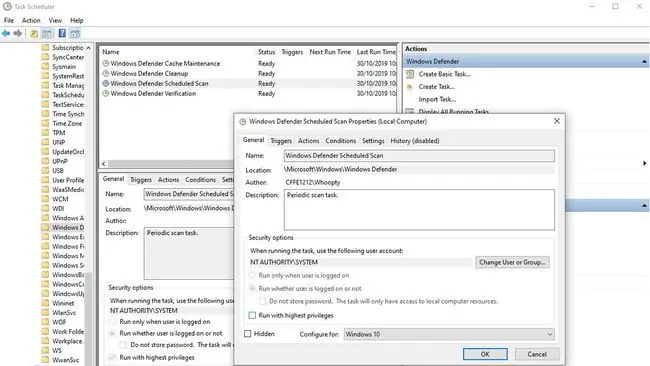Click the Cancel button

(537, 354)
